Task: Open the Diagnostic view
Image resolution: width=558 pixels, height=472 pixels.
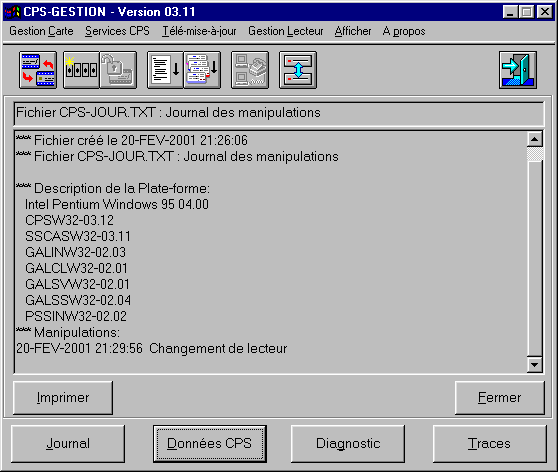Action: (348, 444)
